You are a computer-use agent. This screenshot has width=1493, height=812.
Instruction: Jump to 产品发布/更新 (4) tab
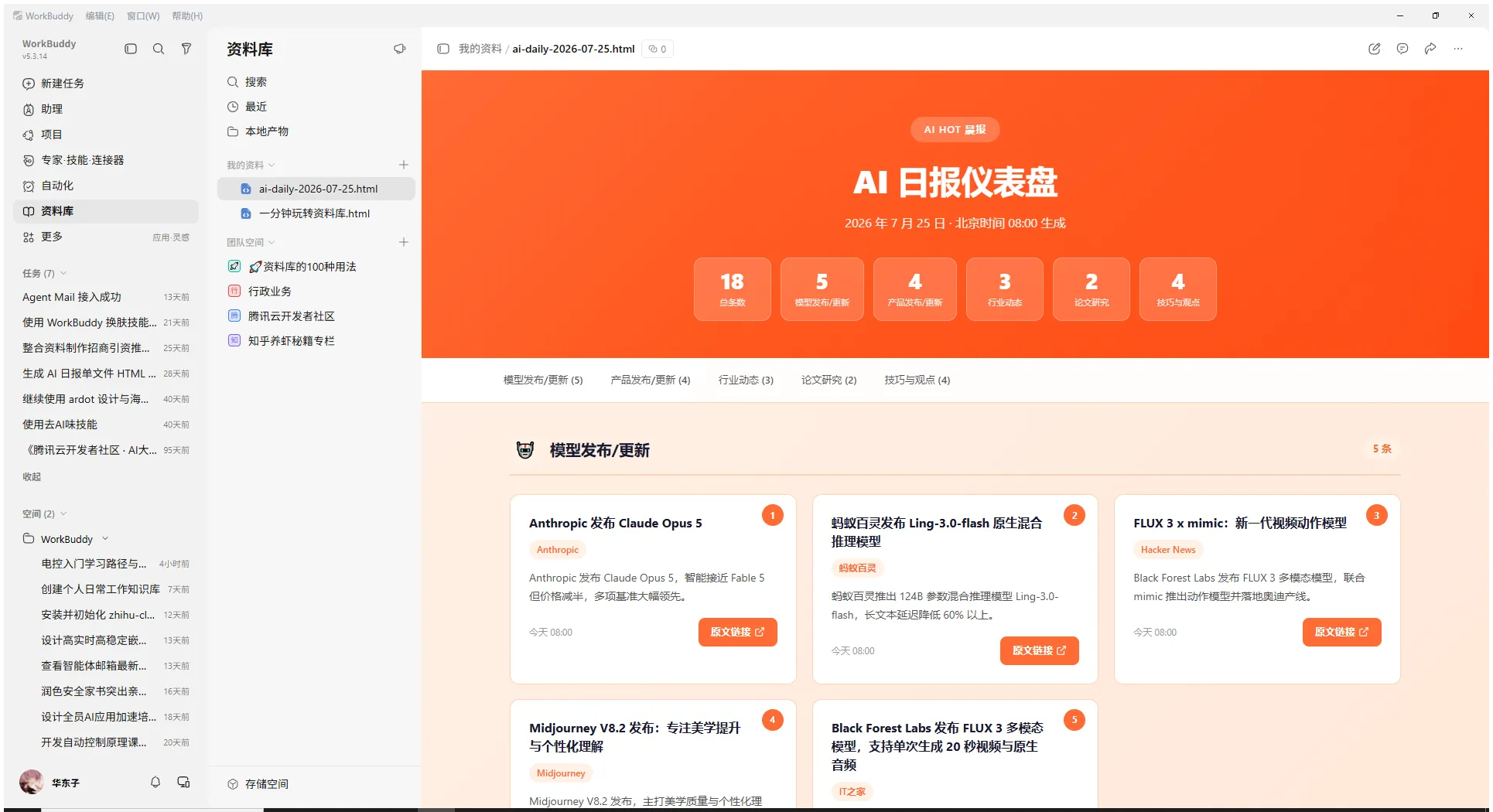tap(651, 380)
